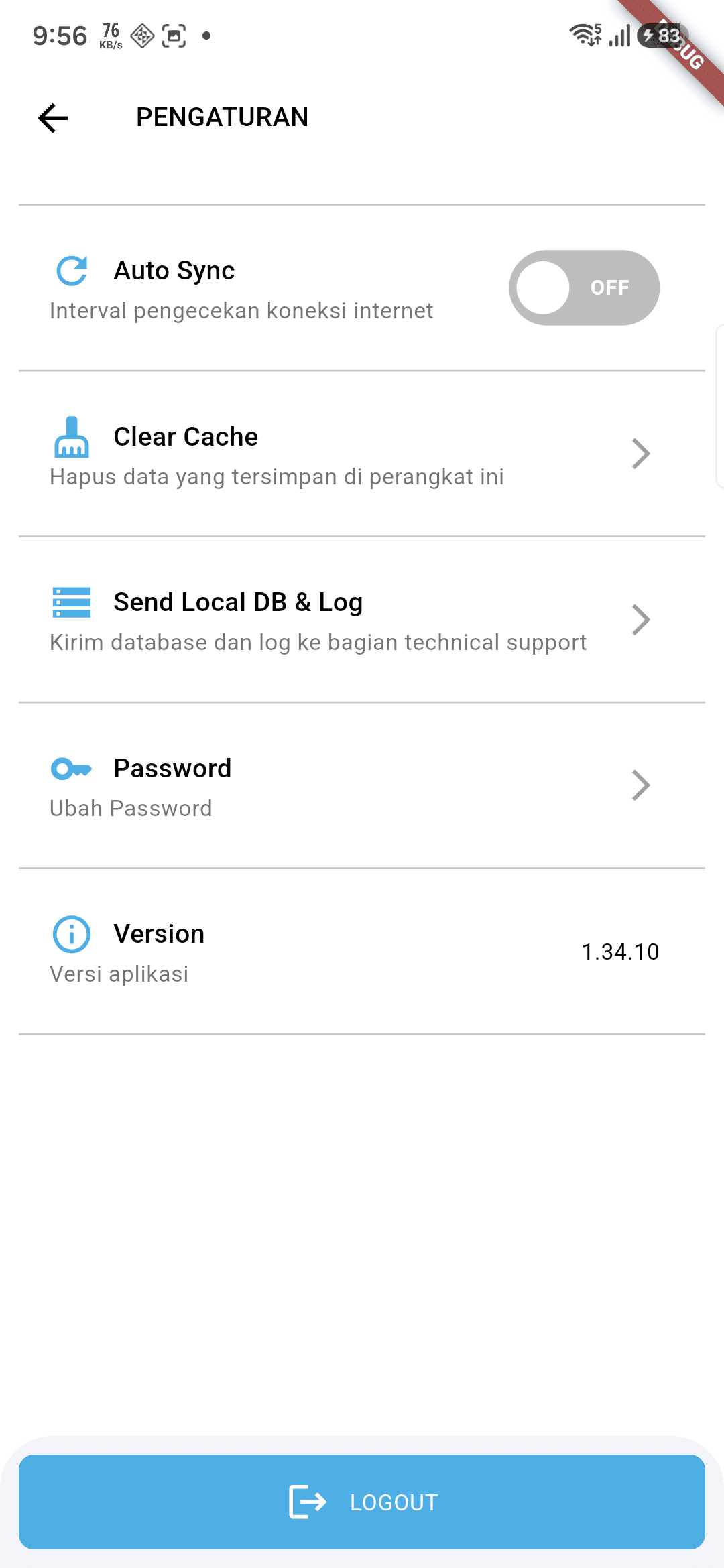Tap the back arrow icon
Image resolution: width=724 pixels, height=1568 pixels.
coord(54,118)
